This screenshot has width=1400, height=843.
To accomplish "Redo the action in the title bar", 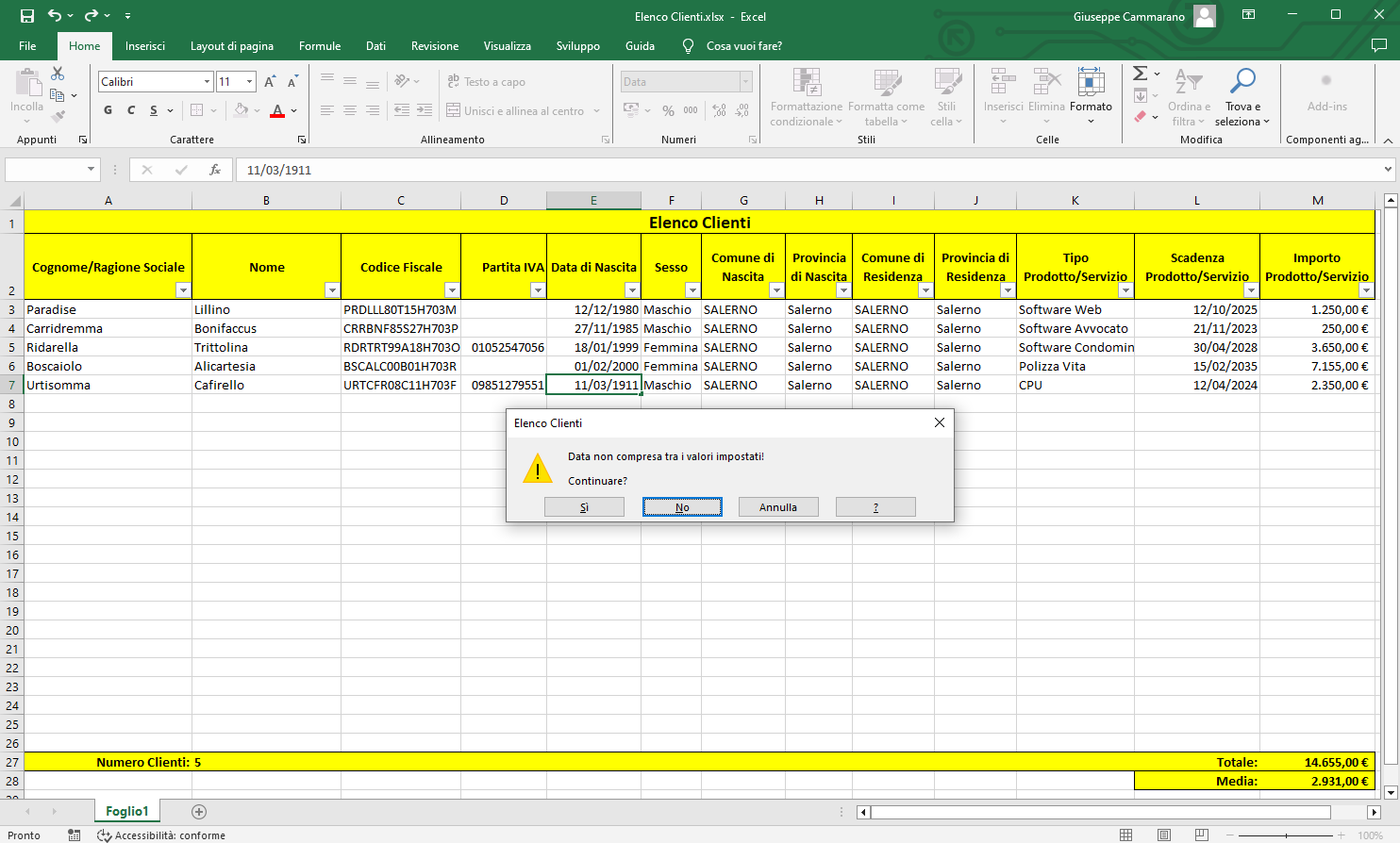I will point(92,16).
